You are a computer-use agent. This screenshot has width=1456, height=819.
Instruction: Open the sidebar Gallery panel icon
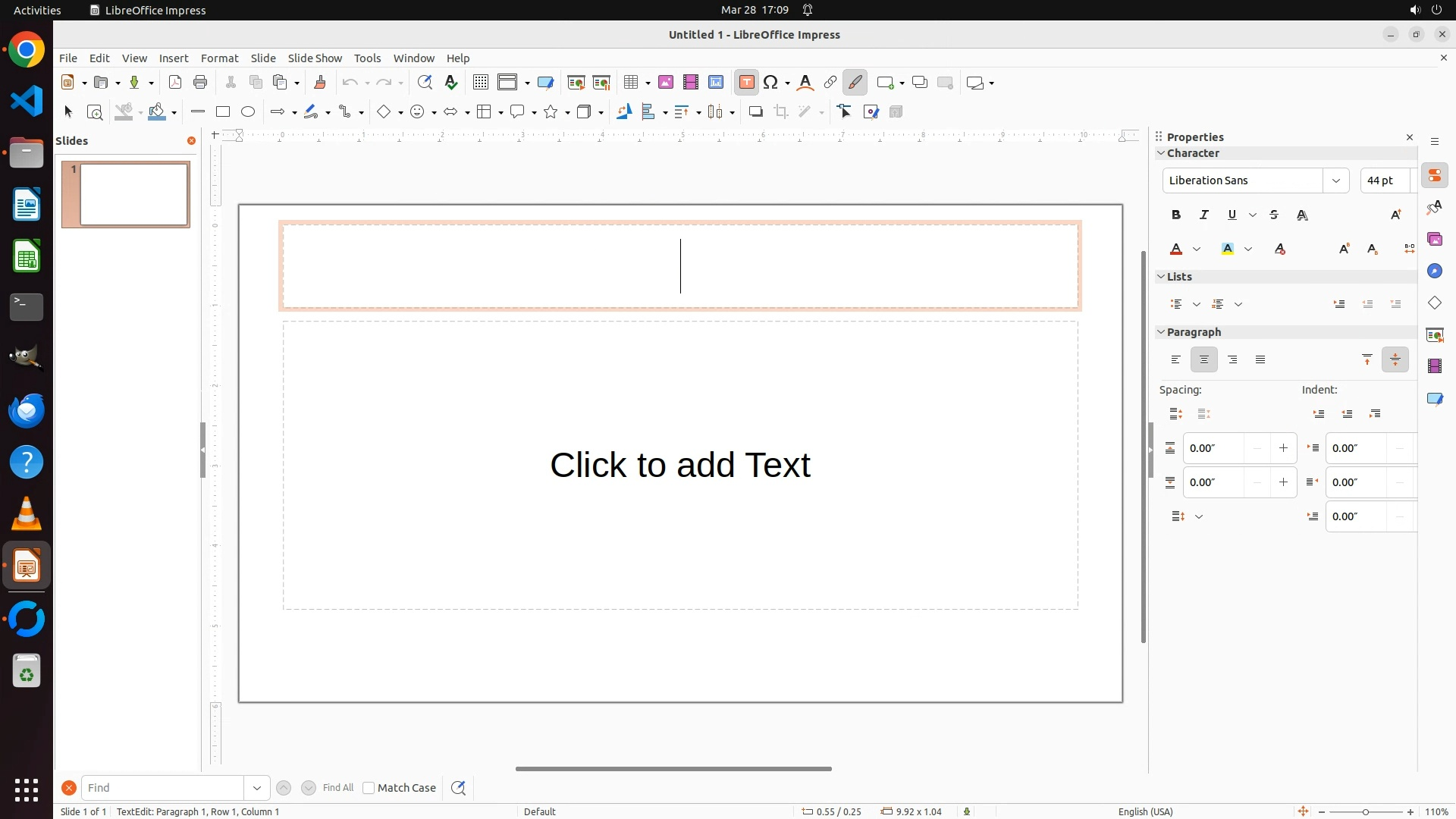pyautogui.click(x=1435, y=240)
